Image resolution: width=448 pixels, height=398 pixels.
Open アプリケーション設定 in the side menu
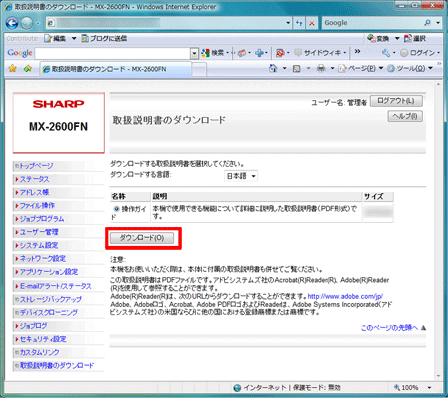pos(49,272)
